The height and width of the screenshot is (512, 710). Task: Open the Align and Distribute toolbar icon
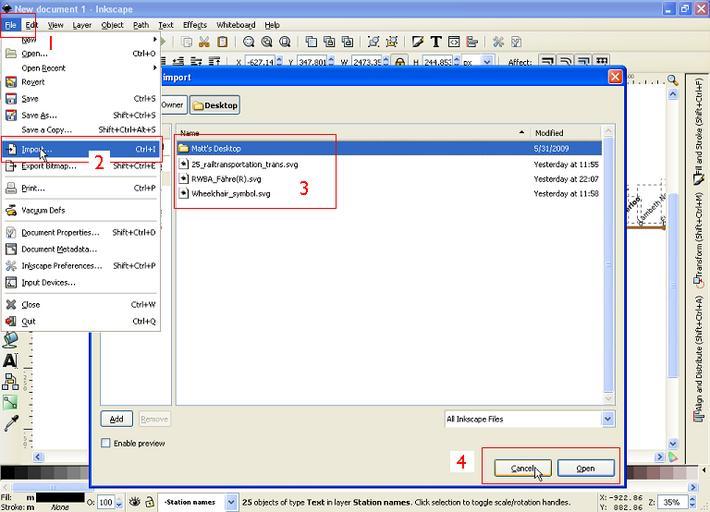(x=472, y=42)
